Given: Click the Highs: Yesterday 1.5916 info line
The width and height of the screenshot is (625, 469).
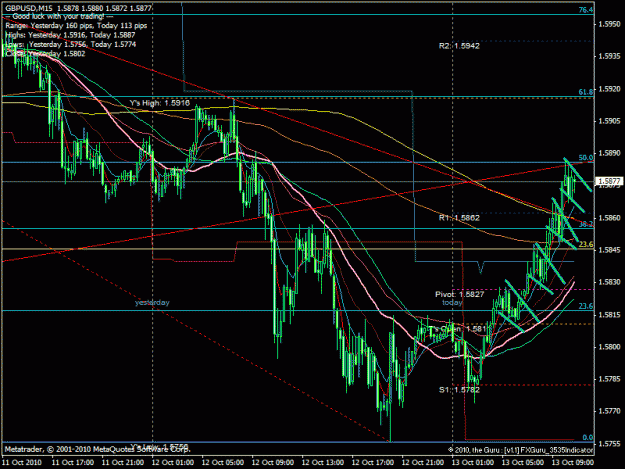Looking at the screenshot, I should [70, 35].
